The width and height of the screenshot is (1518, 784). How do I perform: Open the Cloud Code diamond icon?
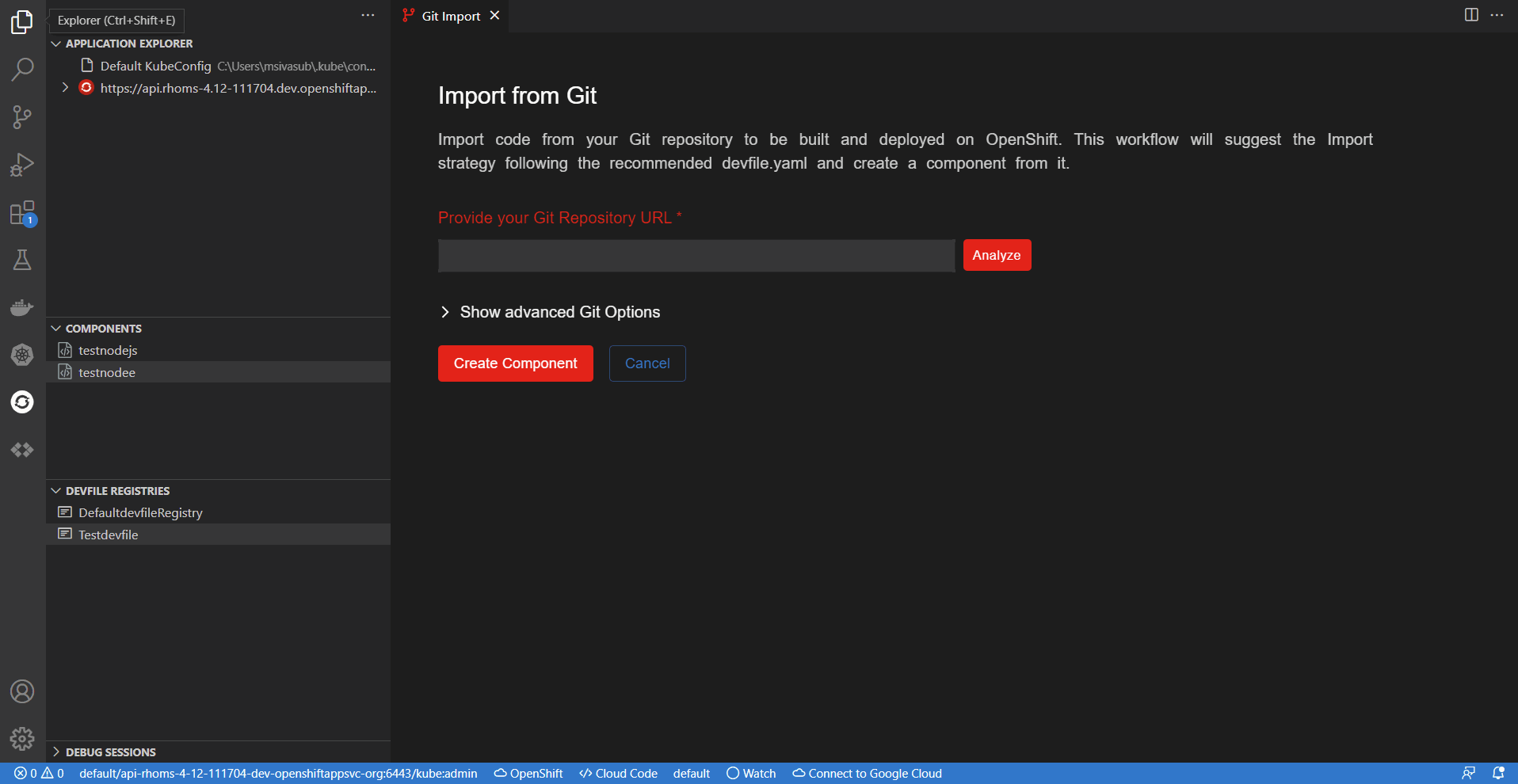[x=22, y=450]
